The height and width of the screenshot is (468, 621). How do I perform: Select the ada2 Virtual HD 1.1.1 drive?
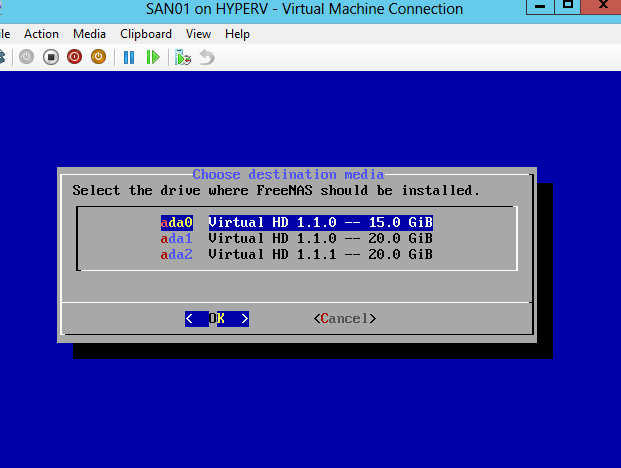pos(297,254)
